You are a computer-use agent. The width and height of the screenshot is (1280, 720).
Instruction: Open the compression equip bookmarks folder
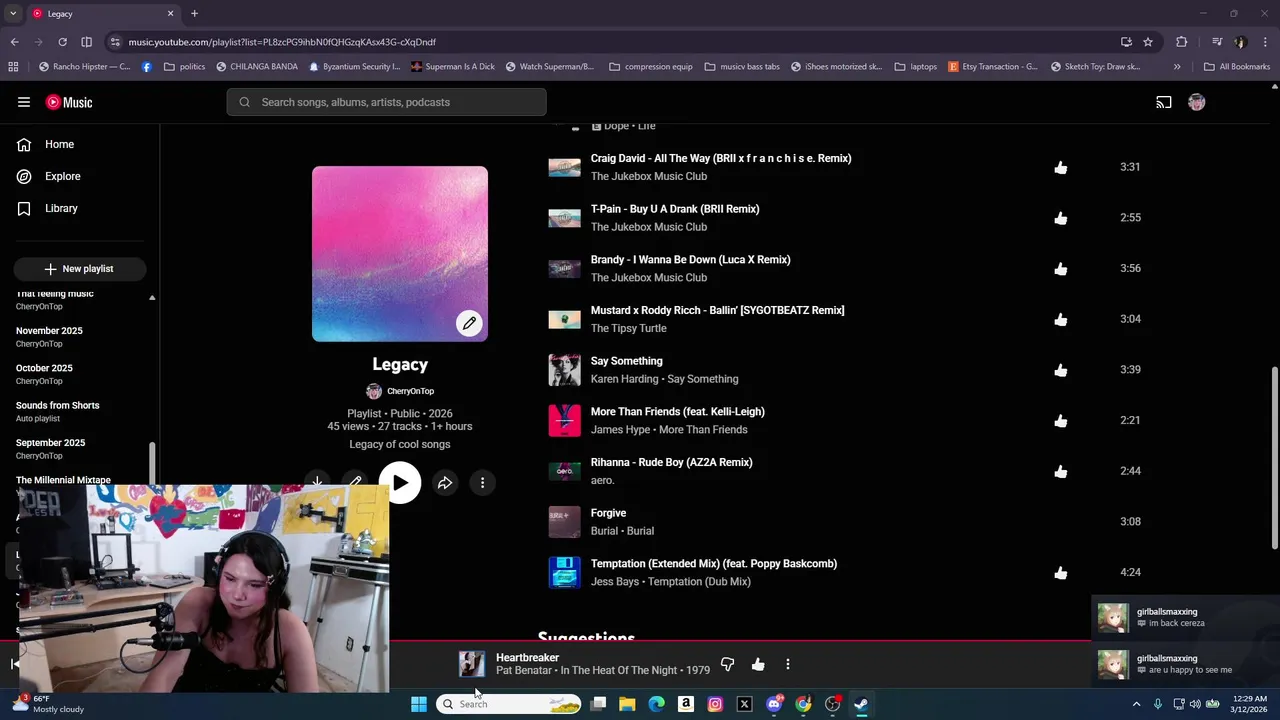[650, 67]
